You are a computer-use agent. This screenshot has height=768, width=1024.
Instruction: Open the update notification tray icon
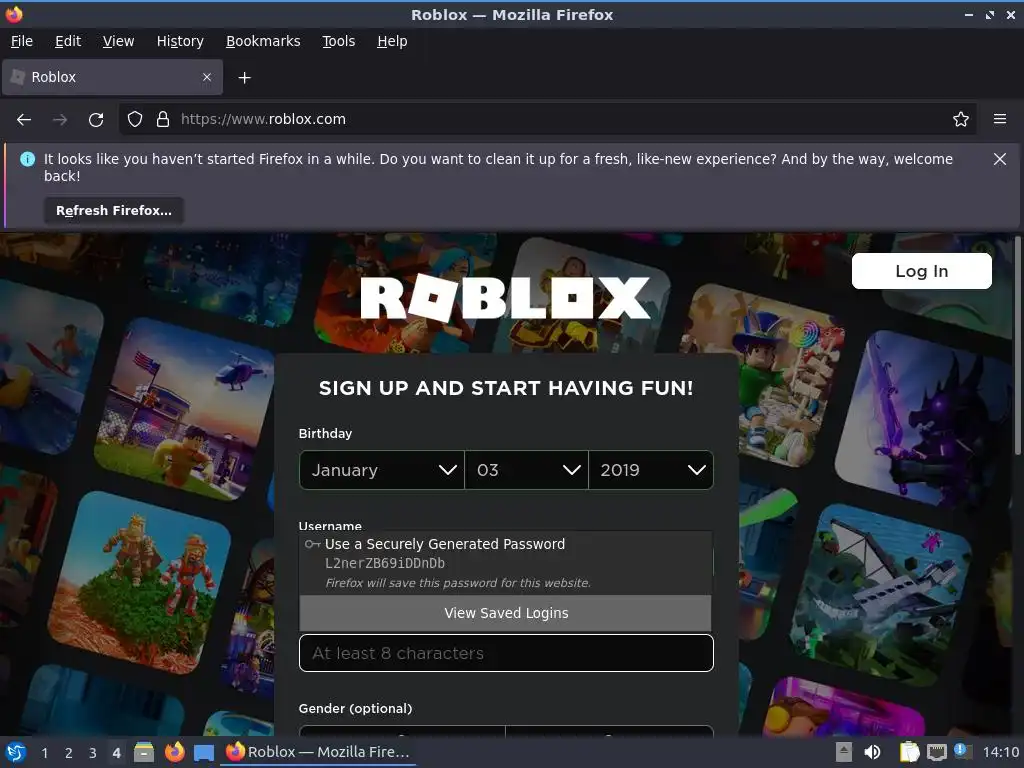tap(961, 751)
